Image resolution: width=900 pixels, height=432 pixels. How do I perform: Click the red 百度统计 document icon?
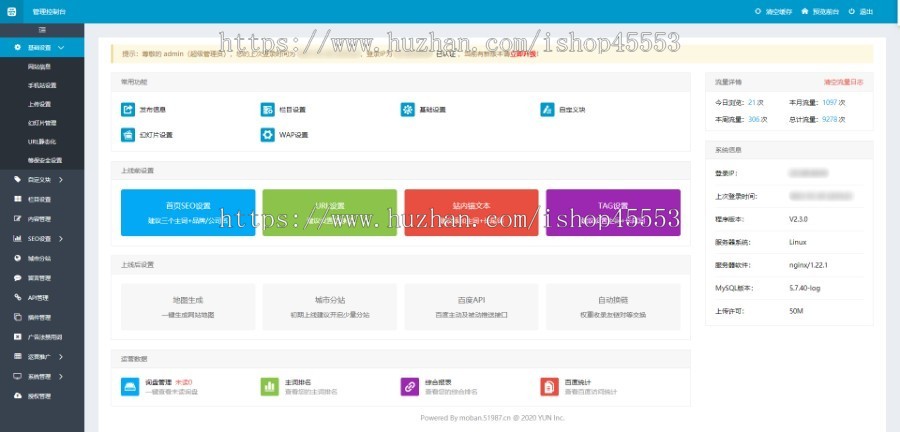point(549,387)
